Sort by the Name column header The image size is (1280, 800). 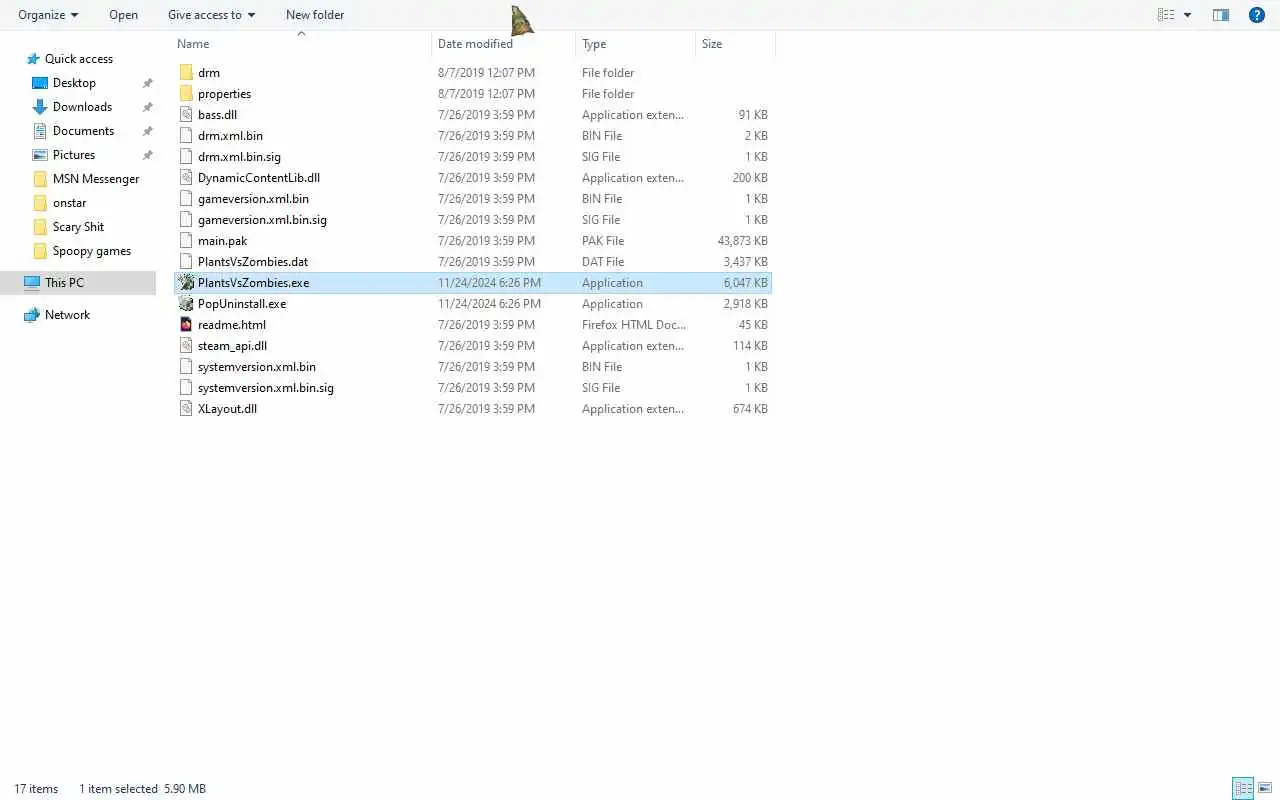coord(193,44)
